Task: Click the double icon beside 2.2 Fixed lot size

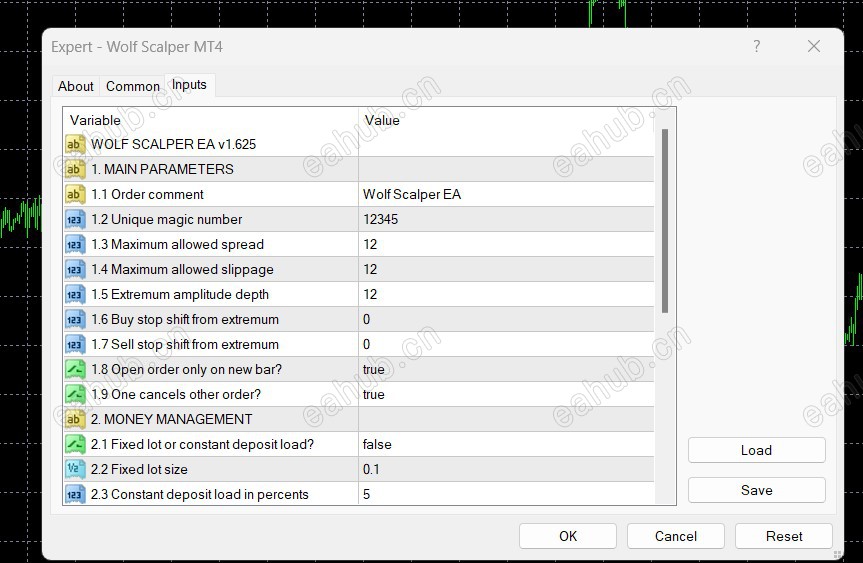Action: click(75, 469)
